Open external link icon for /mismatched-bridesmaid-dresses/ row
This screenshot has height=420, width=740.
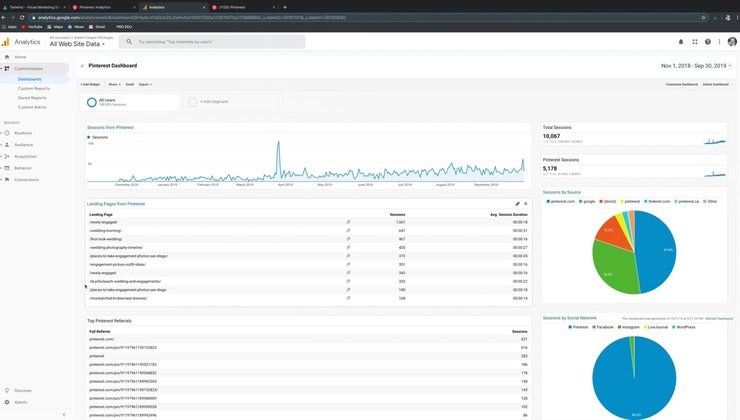[348, 298]
